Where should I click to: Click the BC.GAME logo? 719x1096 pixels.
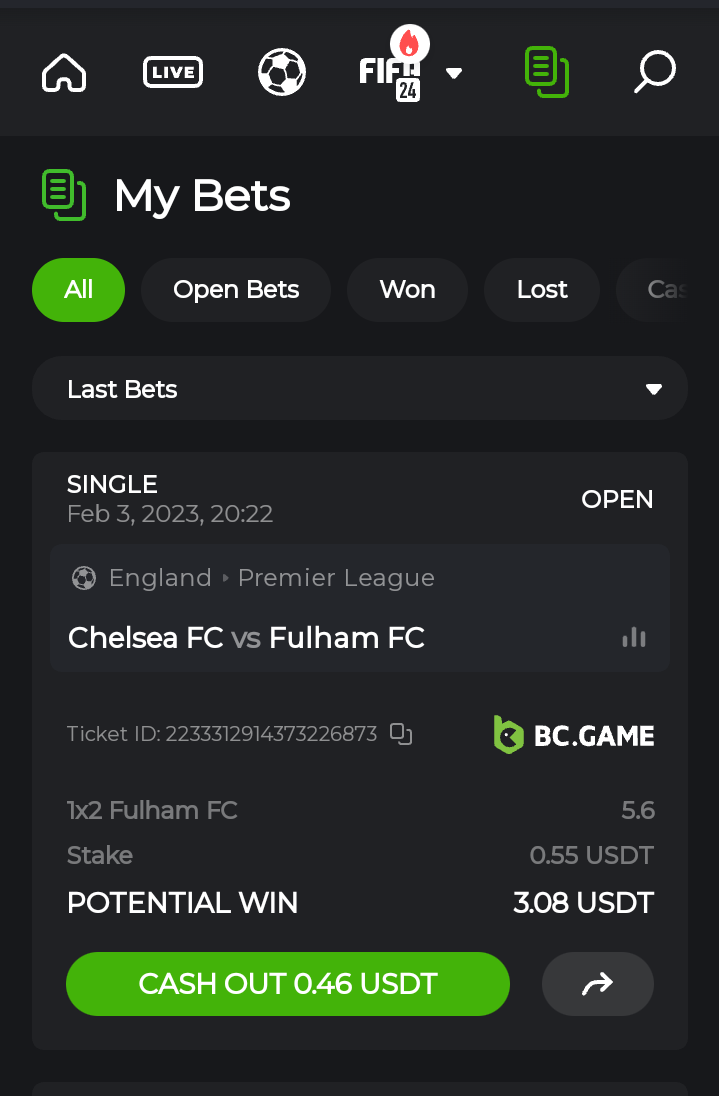(574, 735)
